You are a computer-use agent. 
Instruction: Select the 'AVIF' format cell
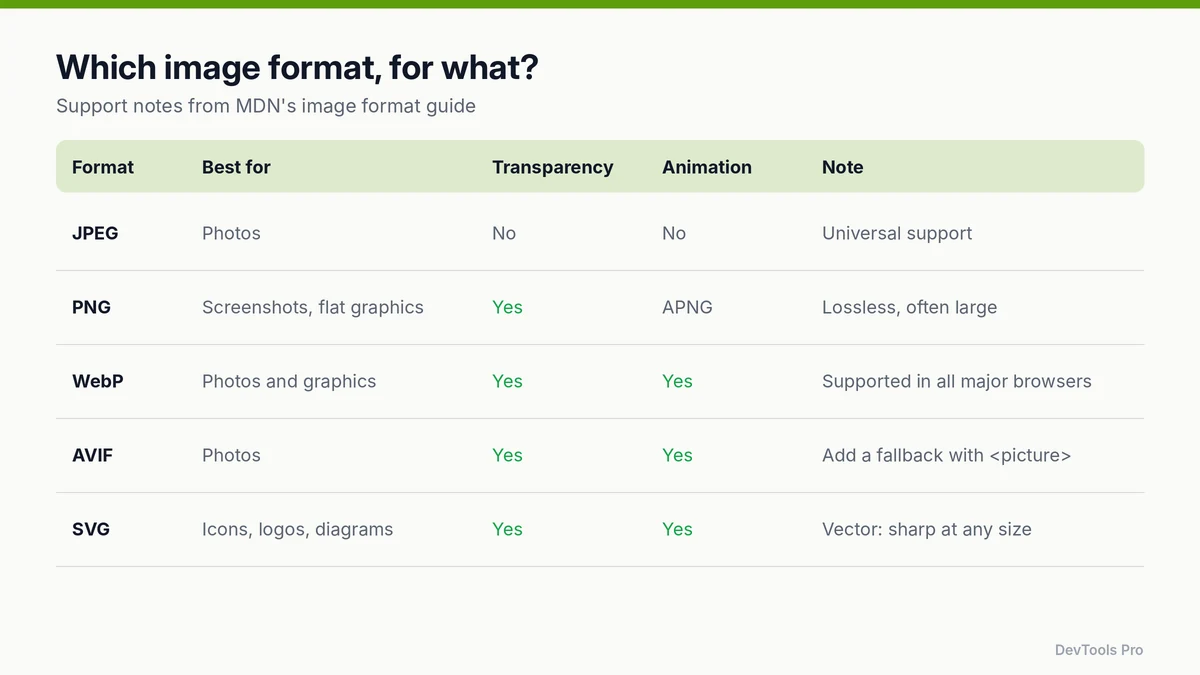point(93,455)
